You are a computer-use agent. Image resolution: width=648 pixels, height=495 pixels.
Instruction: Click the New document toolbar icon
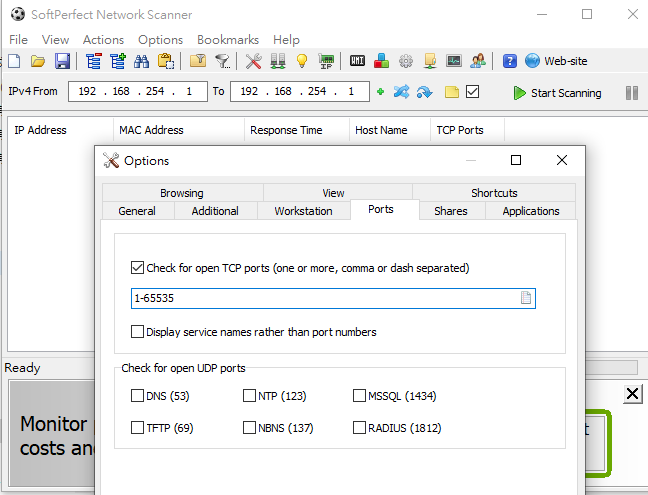point(14,61)
